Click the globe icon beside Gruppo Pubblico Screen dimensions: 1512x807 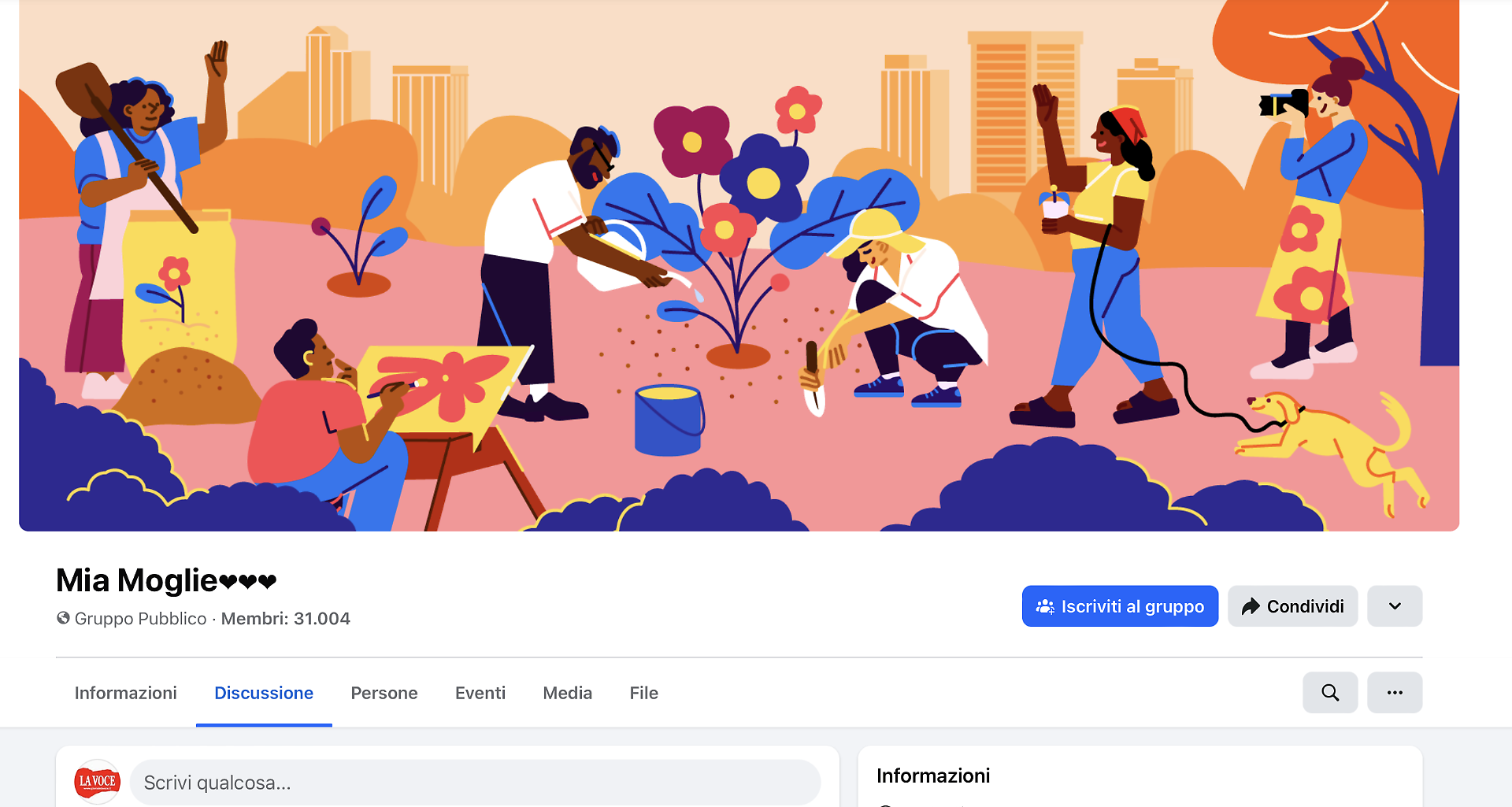63,618
